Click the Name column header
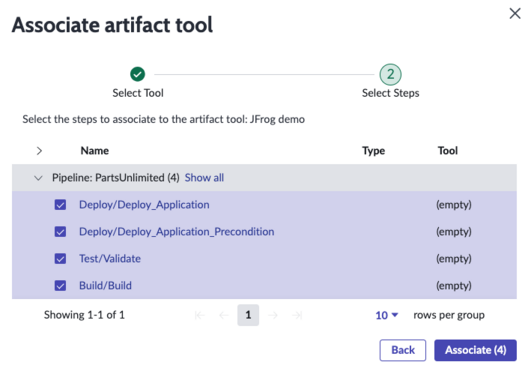531x374 pixels. click(94, 151)
